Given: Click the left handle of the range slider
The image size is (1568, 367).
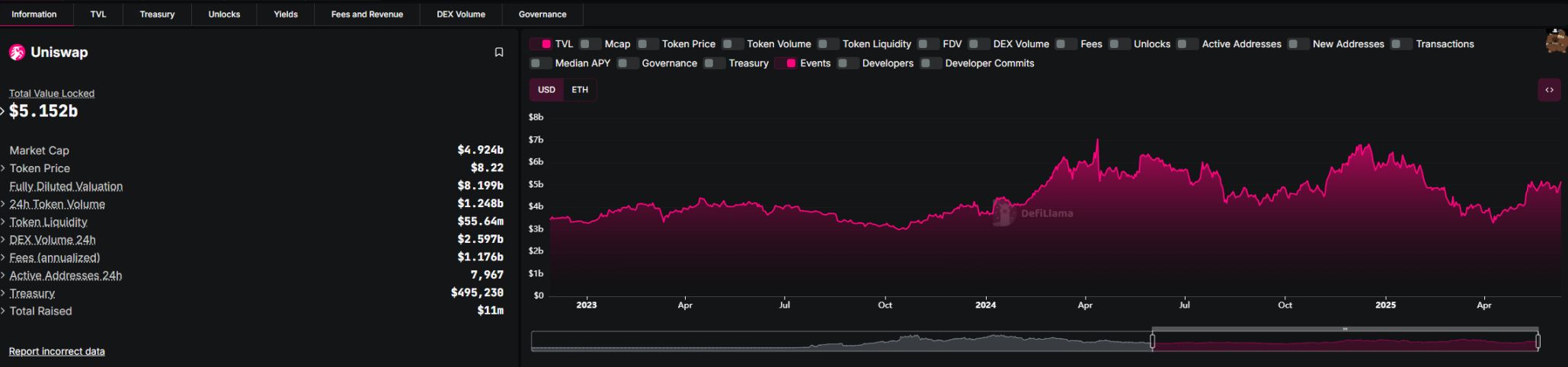Looking at the screenshot, I should point(1152,342).
